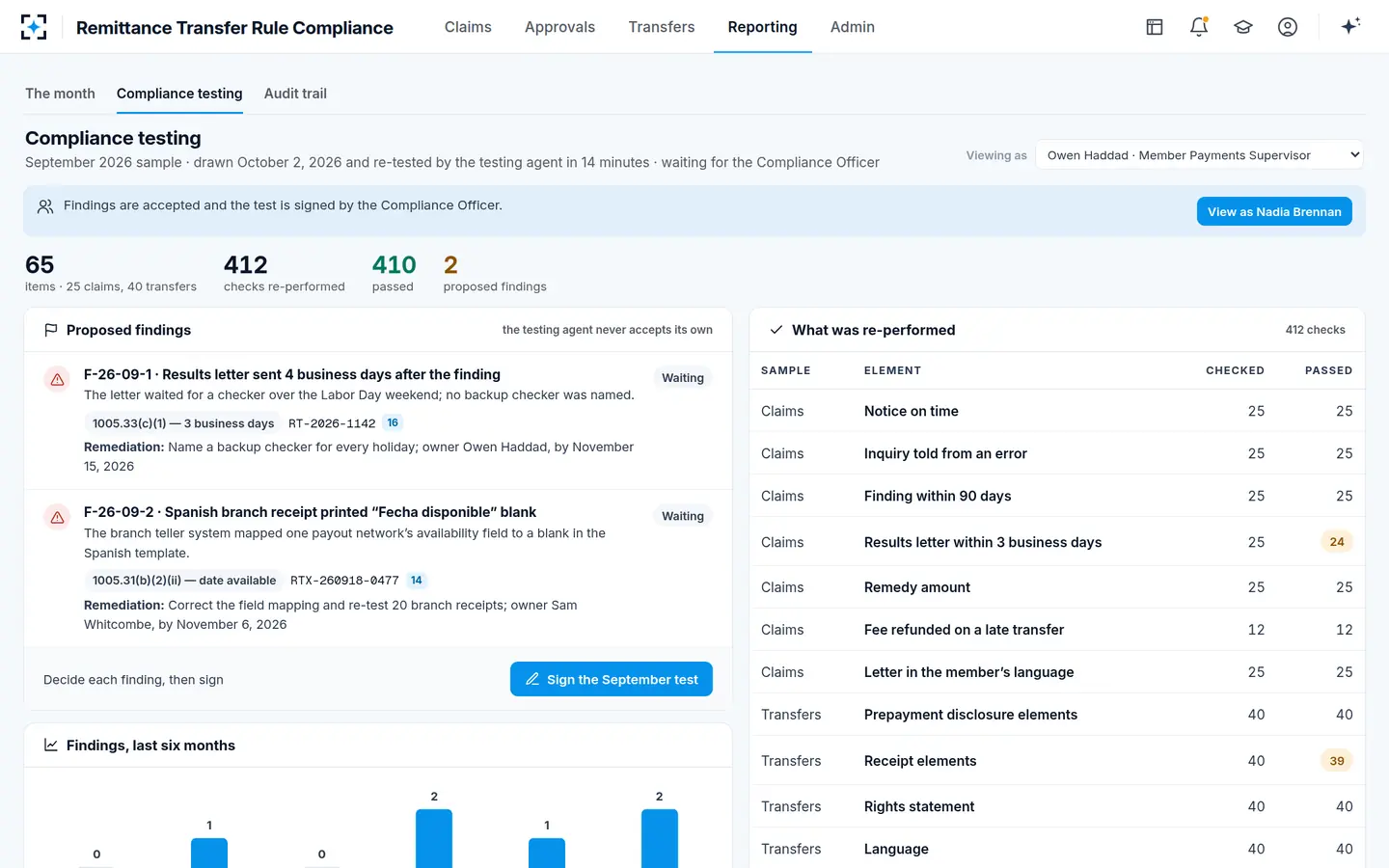Click the last bar in the findings chart
Viewport: 1389px width, 868px height.
[660, 838]
